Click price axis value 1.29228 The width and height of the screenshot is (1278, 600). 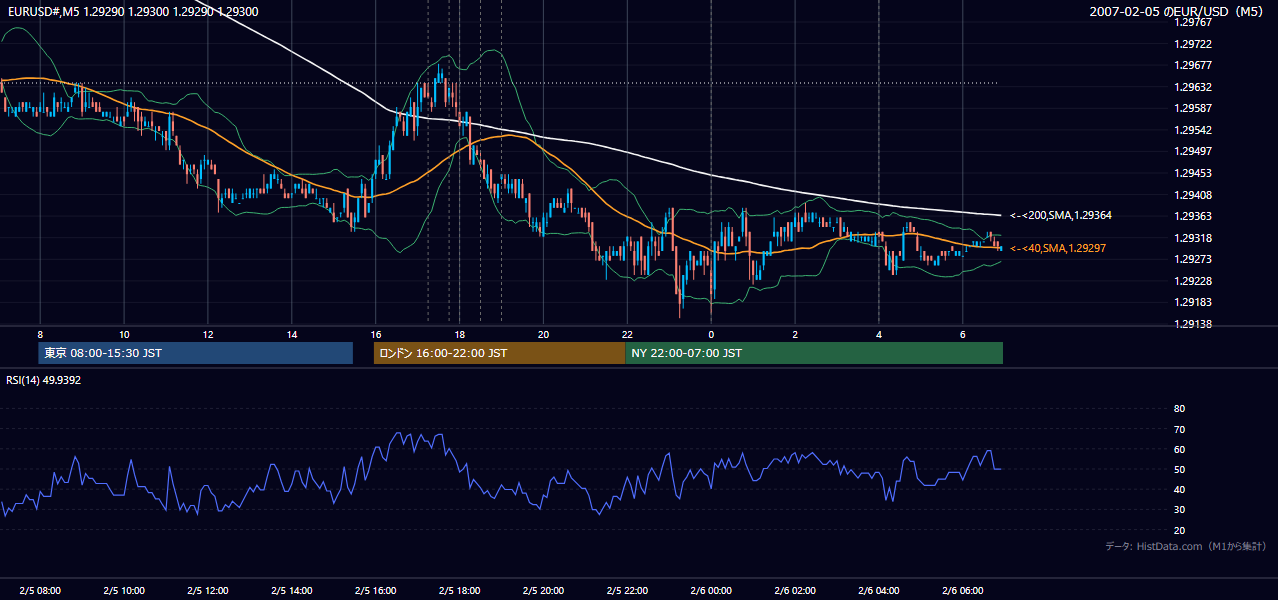[x=1193, y=281]
